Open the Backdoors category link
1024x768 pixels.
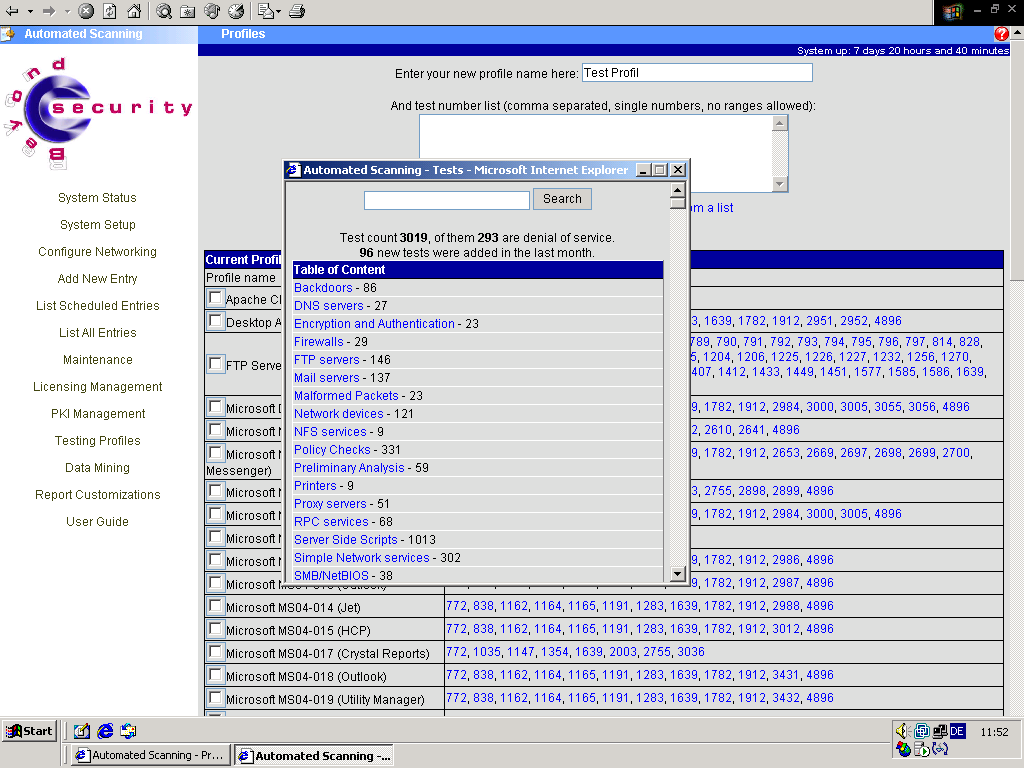tap(323, 288)
